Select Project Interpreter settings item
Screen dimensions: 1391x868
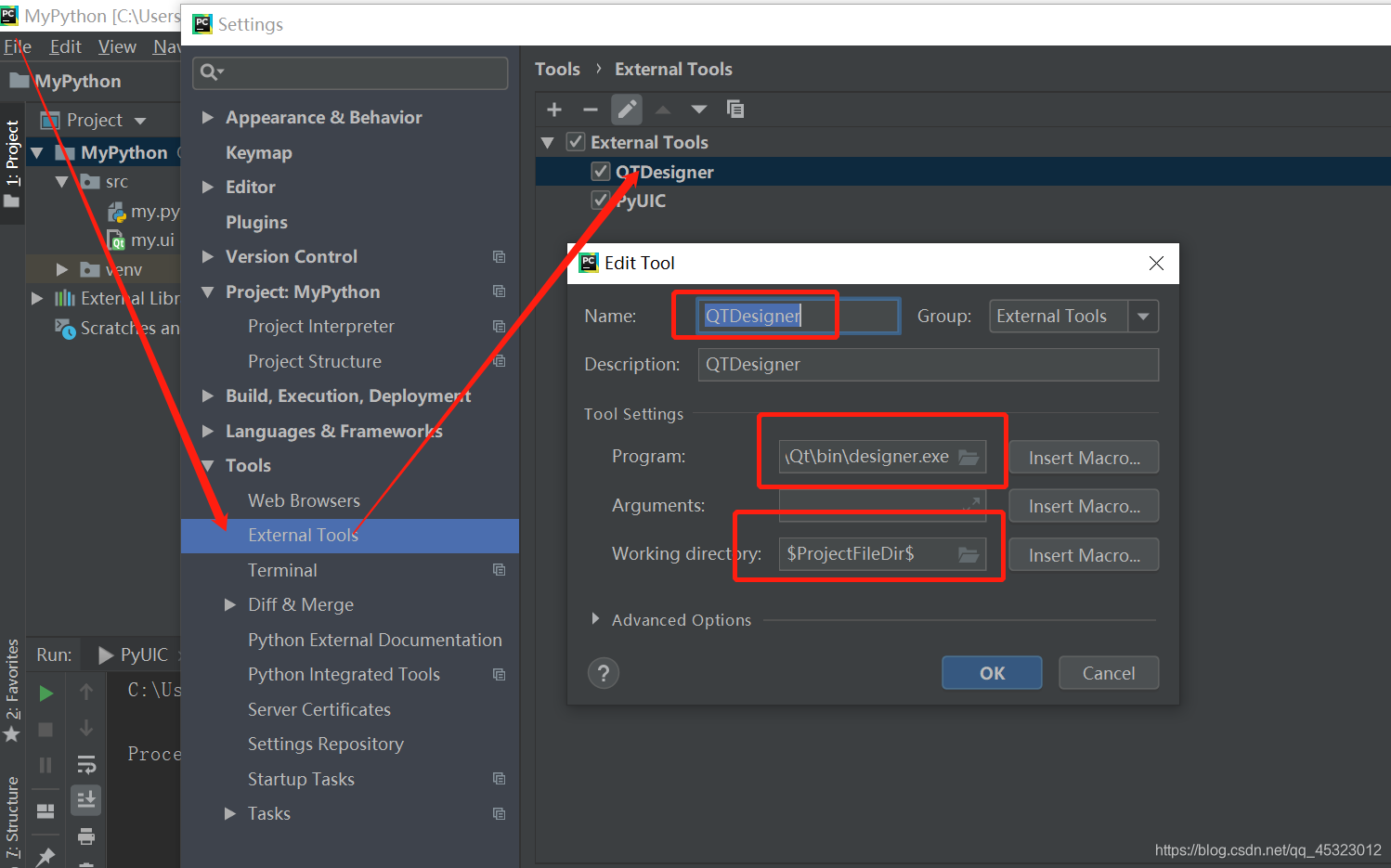click(x=321, y=326)
